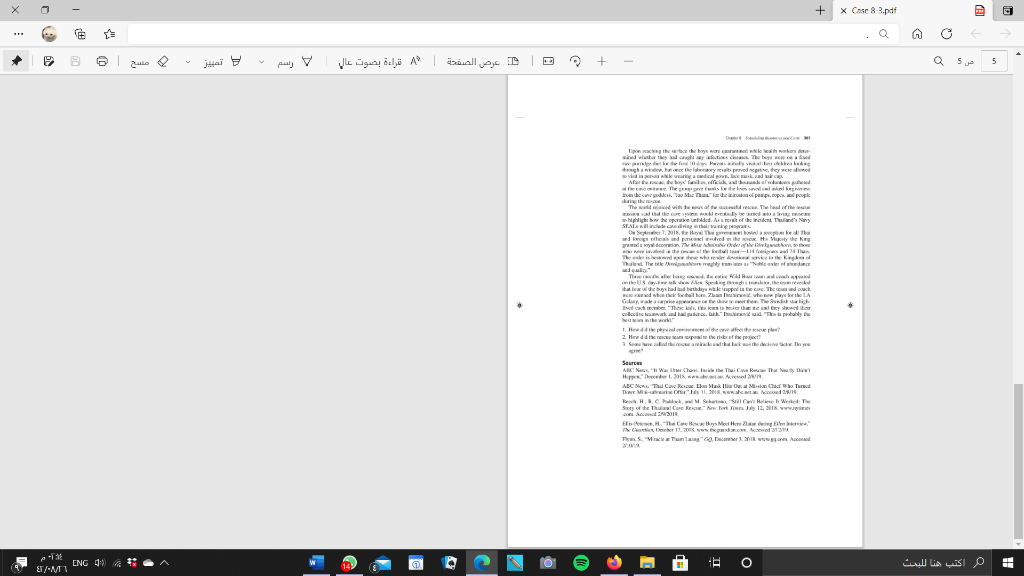Print the PDF document
1024x576 pixels.
[102, 61]
